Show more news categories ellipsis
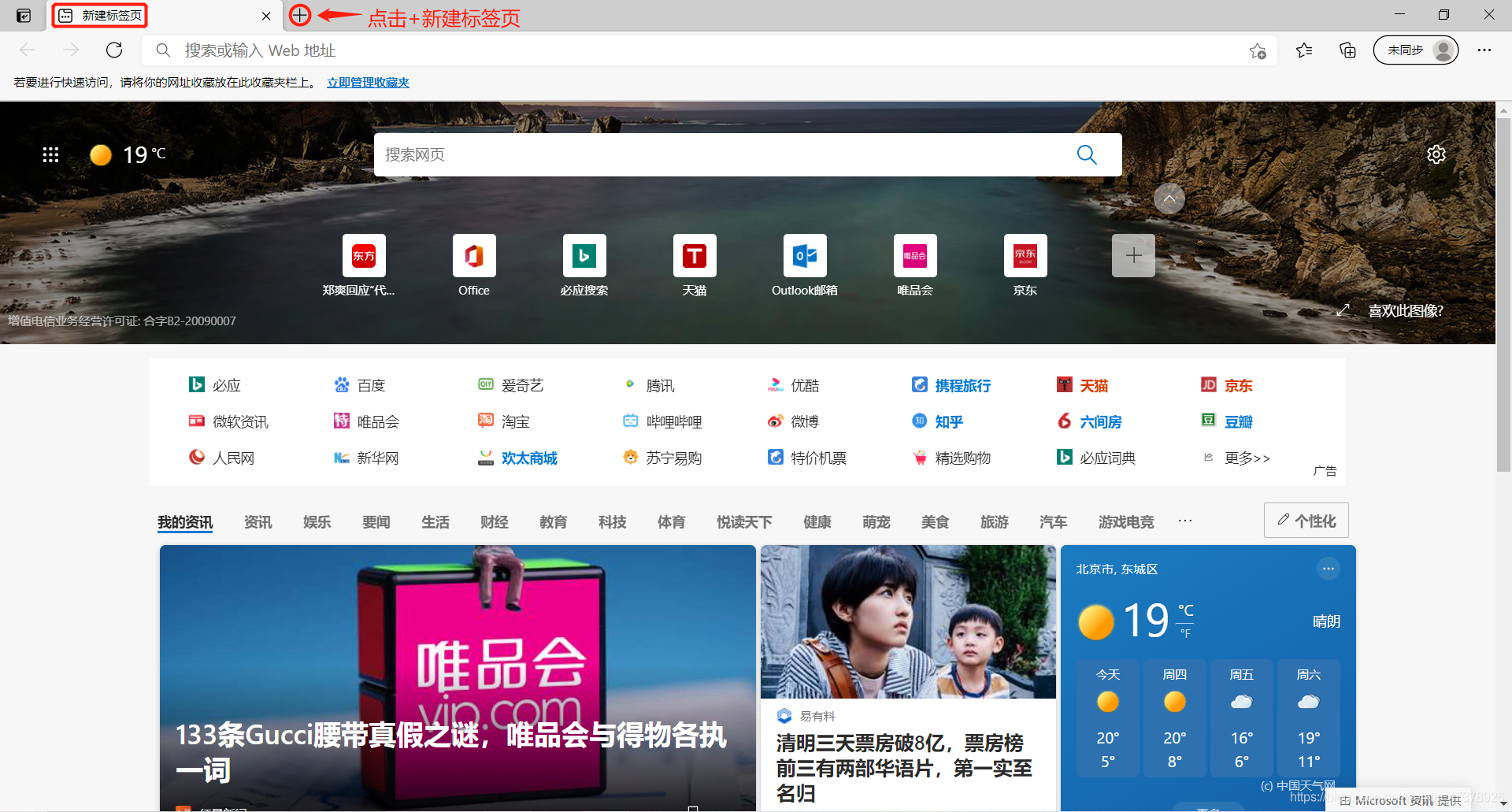The height and width of the screenshot is (812, 1512). click(1185, 521)
